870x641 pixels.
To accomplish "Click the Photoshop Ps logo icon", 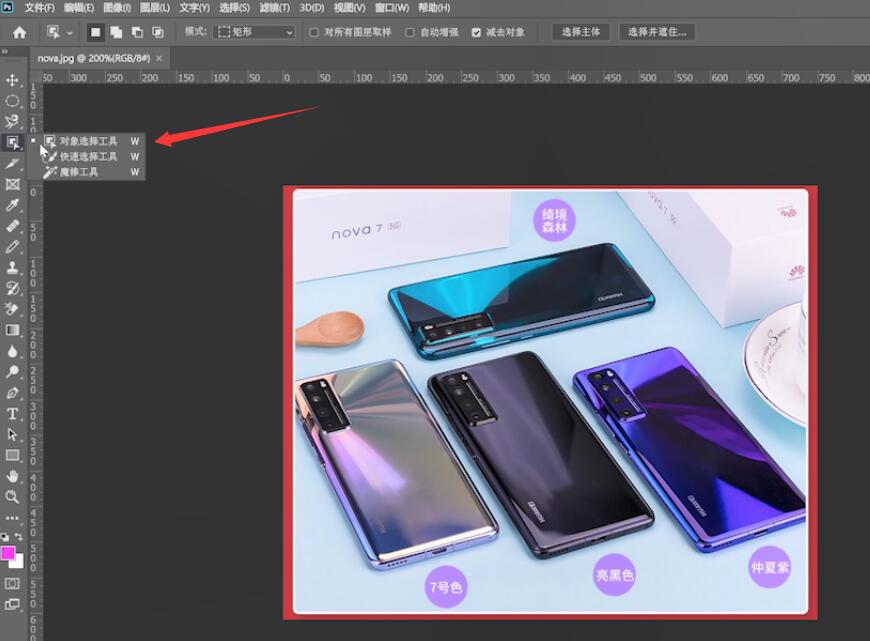I will click(x=7, y=7).
